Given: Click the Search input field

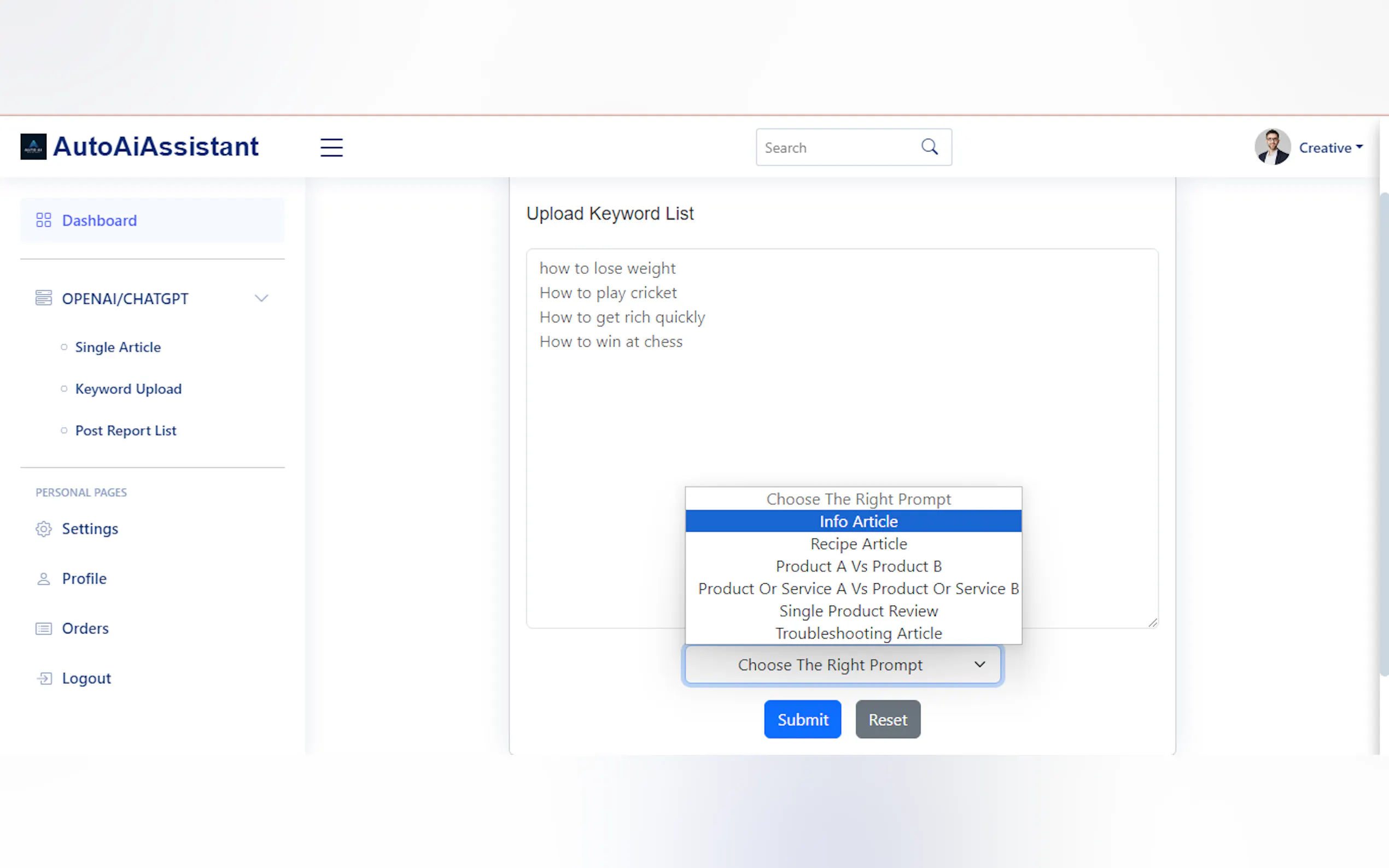Looking at the screenshot, I should point(836,148).
